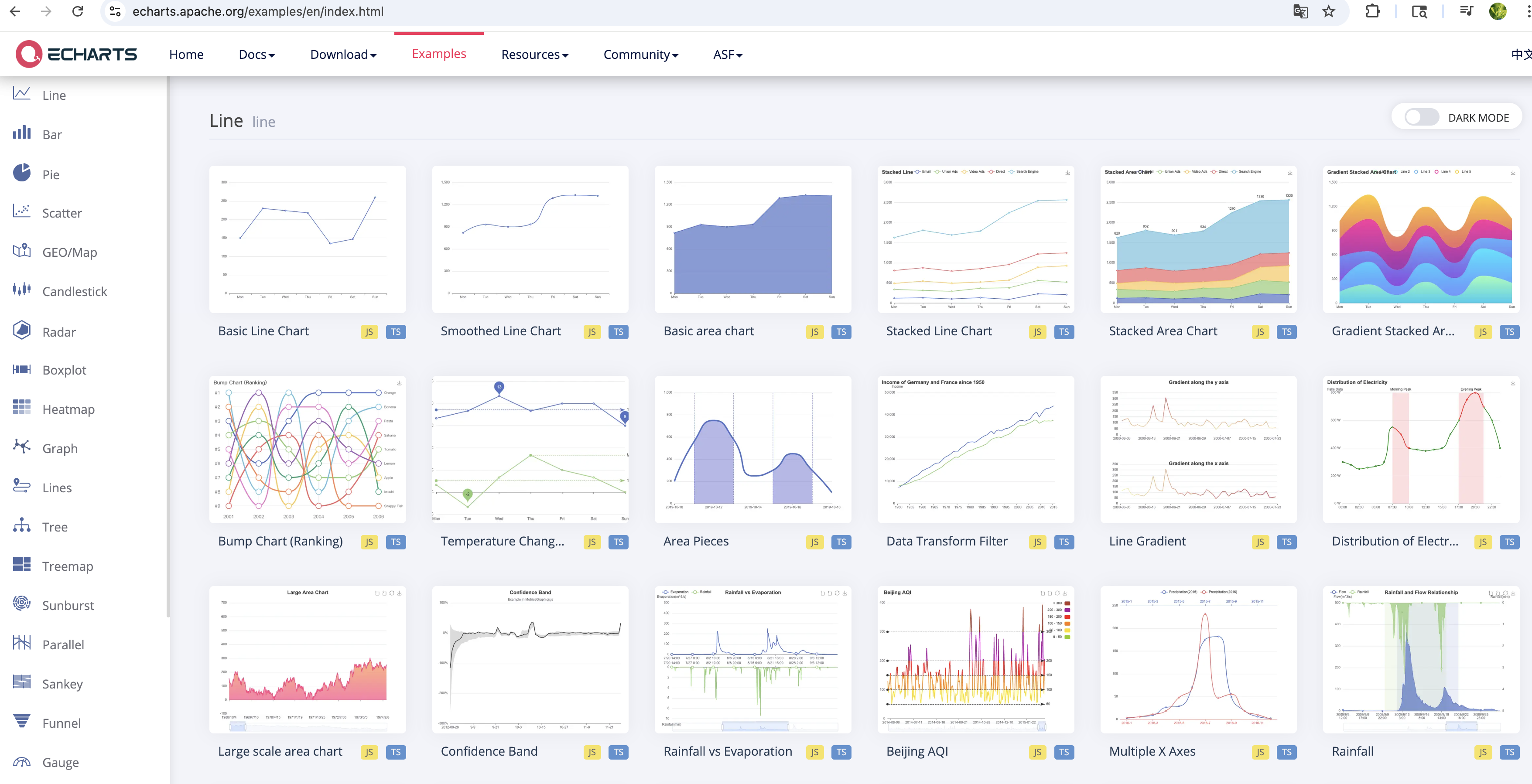Click TS badge for Basic Line Chart
This screenshot has height=784, width=1532.
pyautogui.click(x=396, y=332)
